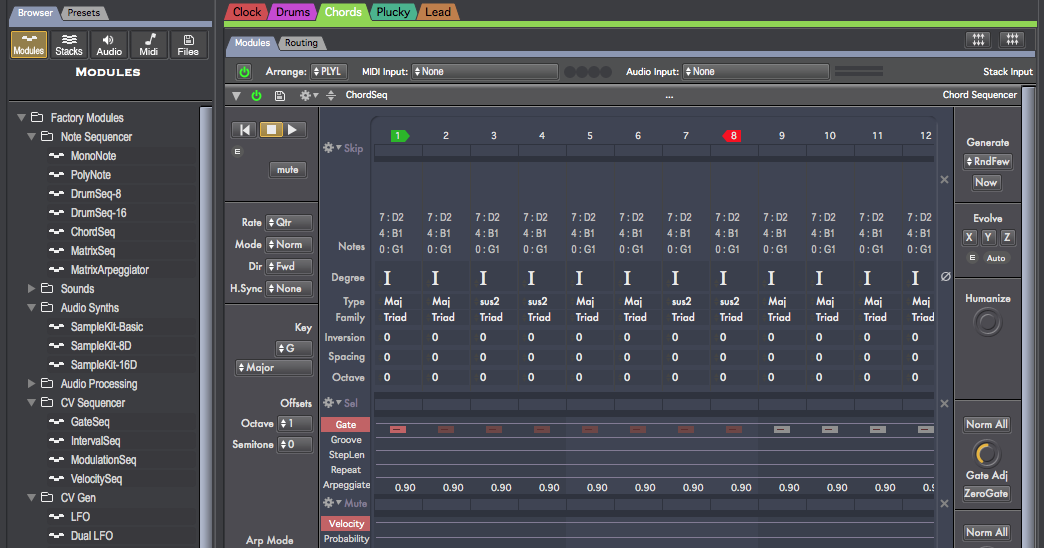Open the MIDI Input dropdown
Image resolution: width=1044 pixels, height=548 pixels.
pos(485,71)
